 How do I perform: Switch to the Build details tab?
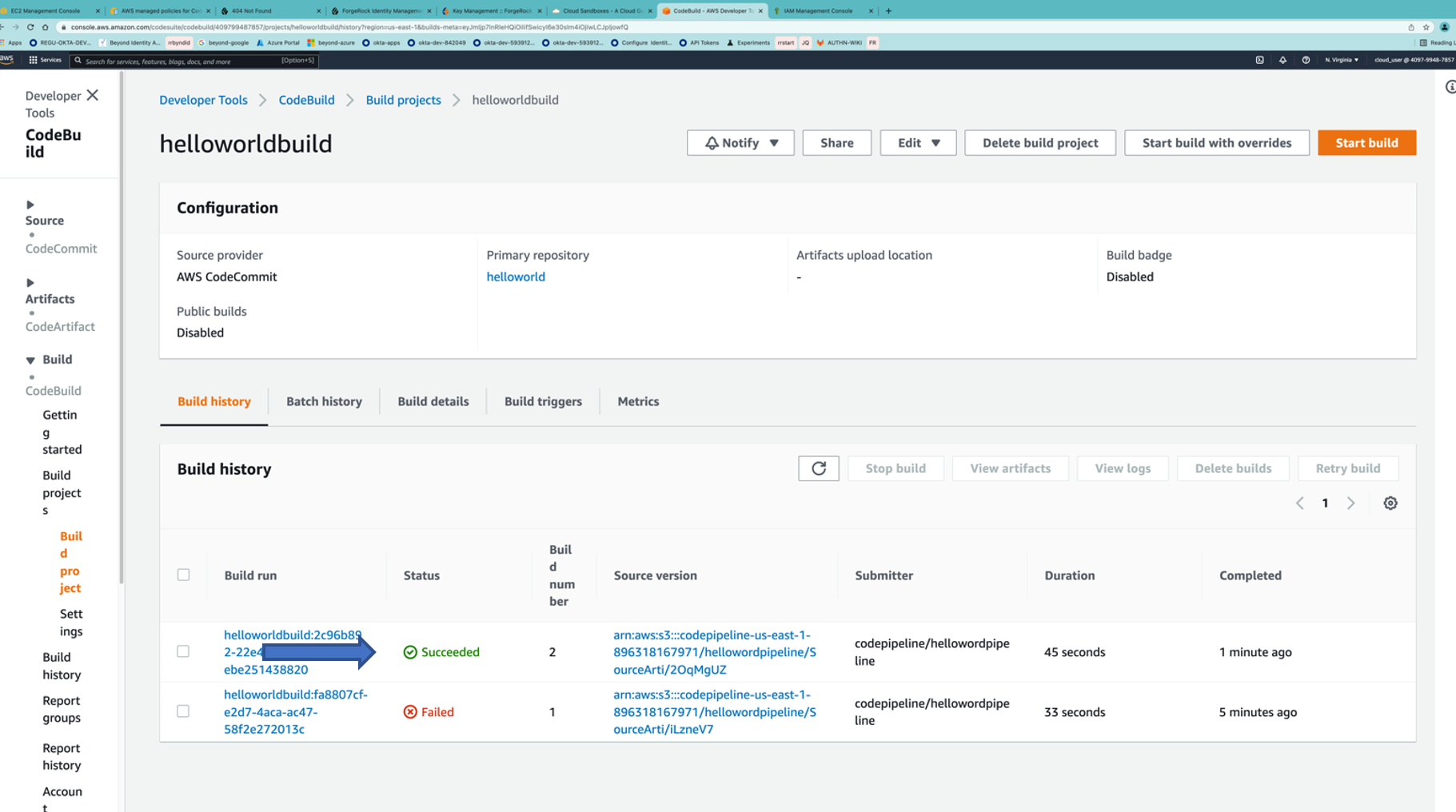pos(433,401)
